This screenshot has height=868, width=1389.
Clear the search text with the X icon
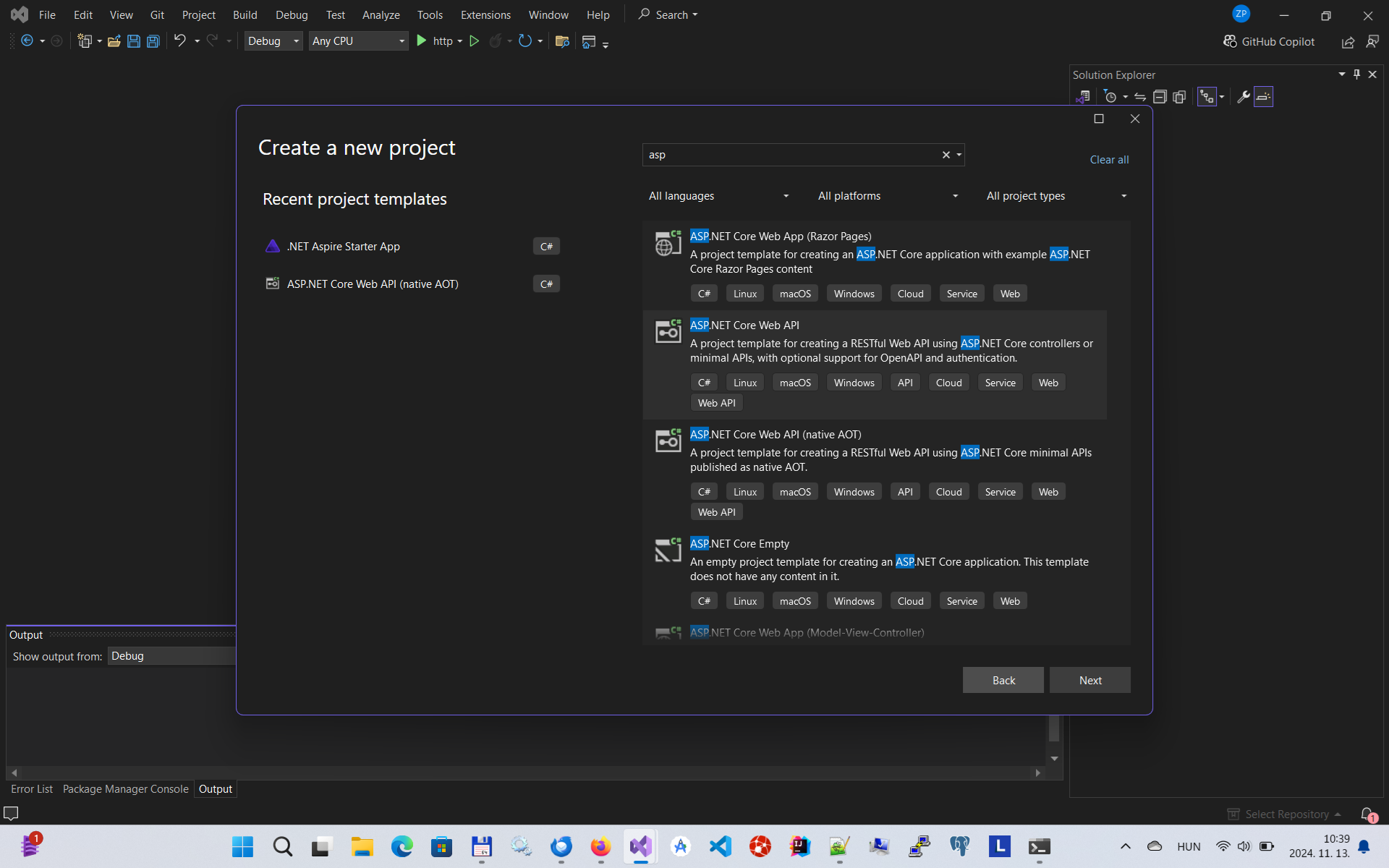[946, 155]
